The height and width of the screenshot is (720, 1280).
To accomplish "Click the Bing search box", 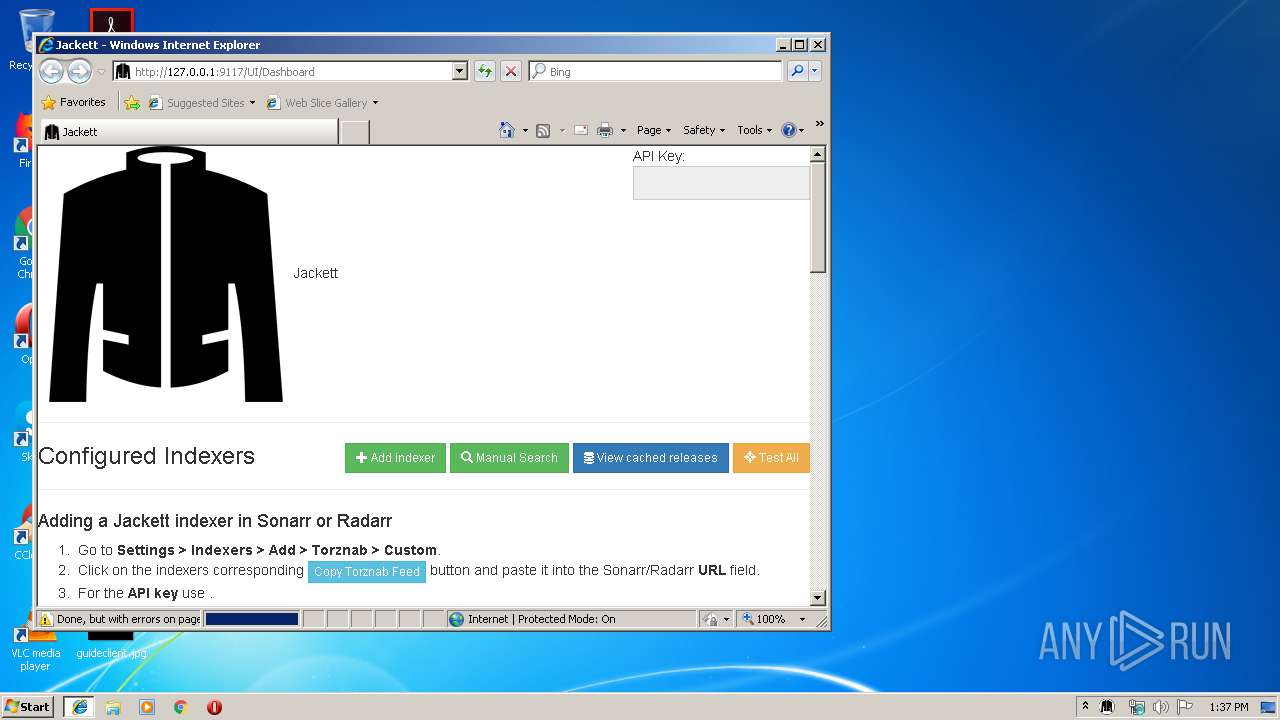I will coord(655,71).
